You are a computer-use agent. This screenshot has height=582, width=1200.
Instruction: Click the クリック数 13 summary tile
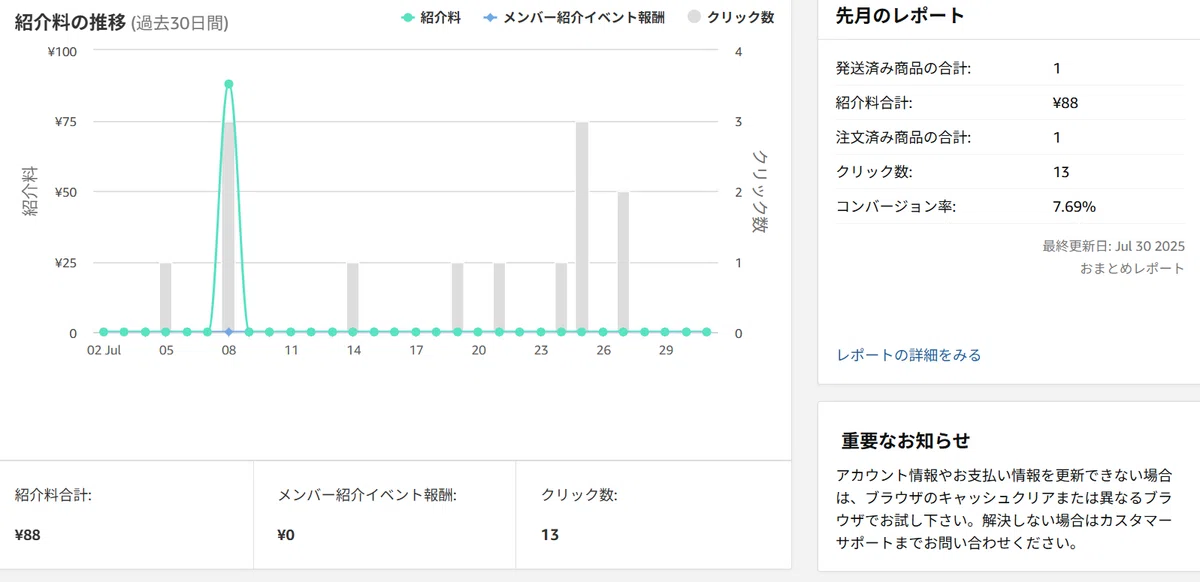(x=653, y=515)
